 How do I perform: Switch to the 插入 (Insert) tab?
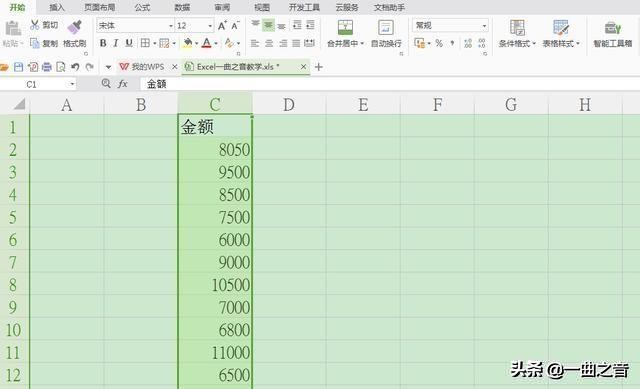[57, 7]
